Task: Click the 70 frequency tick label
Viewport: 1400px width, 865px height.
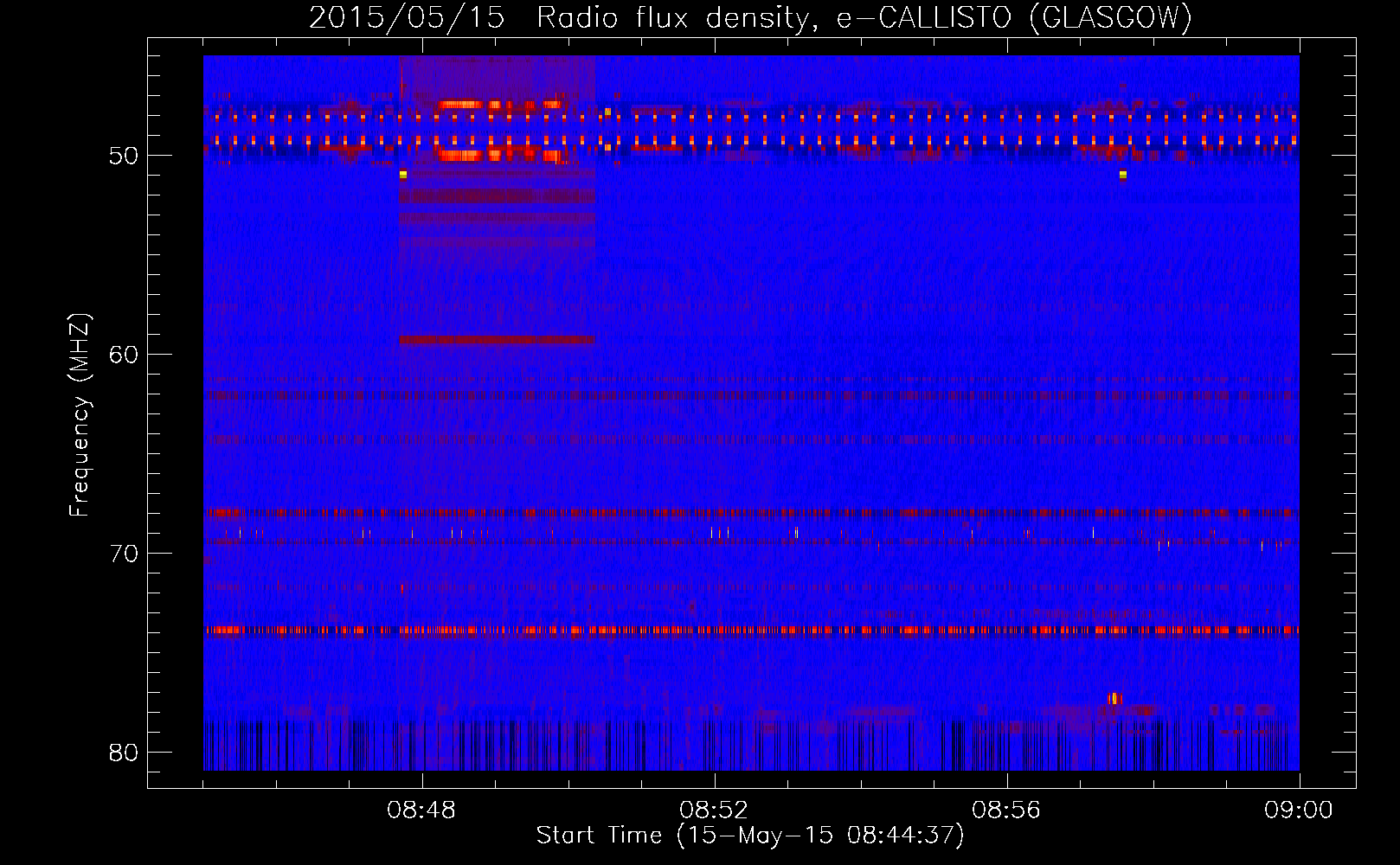Action: tap(125, 554)
